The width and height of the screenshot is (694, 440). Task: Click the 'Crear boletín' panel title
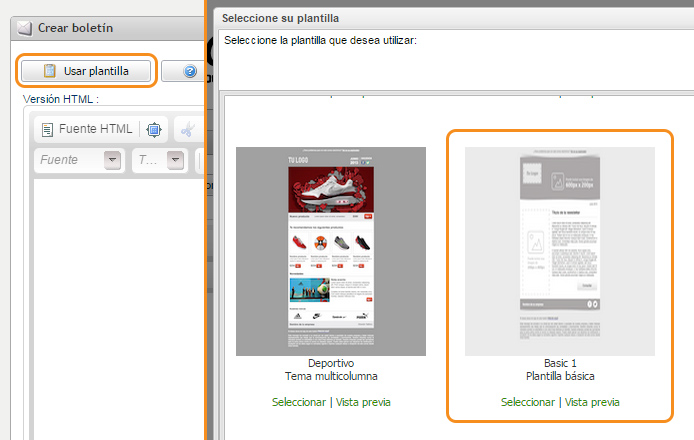(75, 28)
